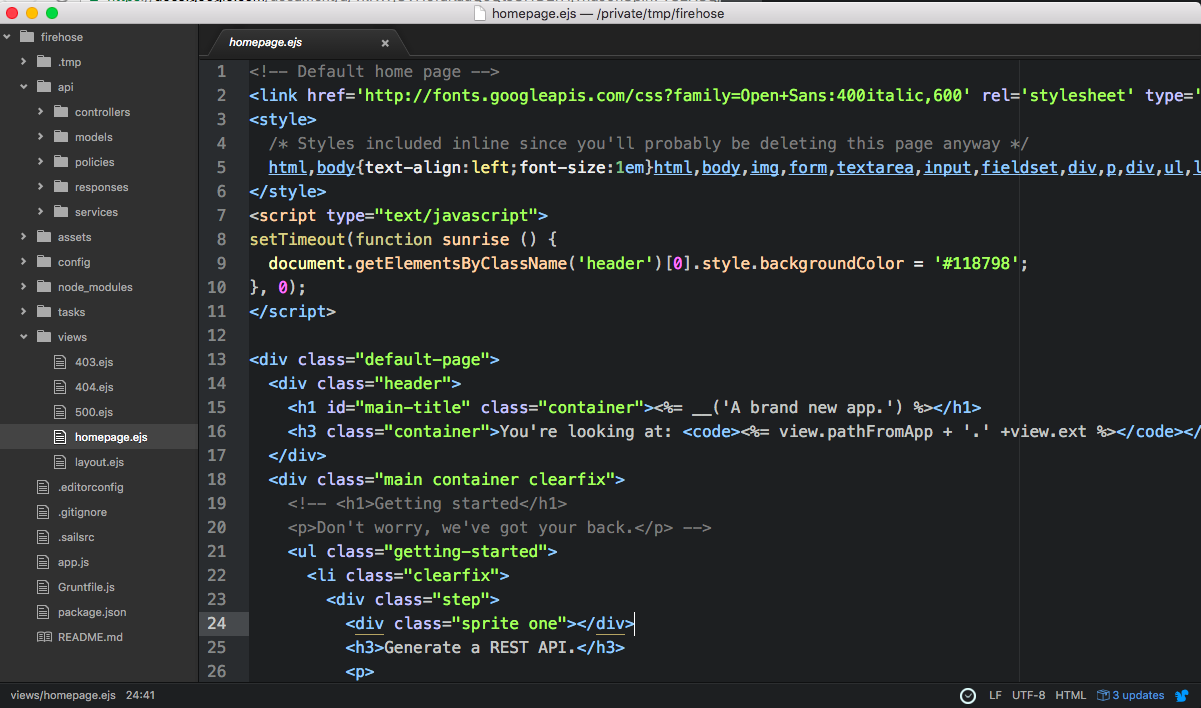Expand the node_modules folder chevron
This screenshot has height=708, width=1201.
click(24, 287)
